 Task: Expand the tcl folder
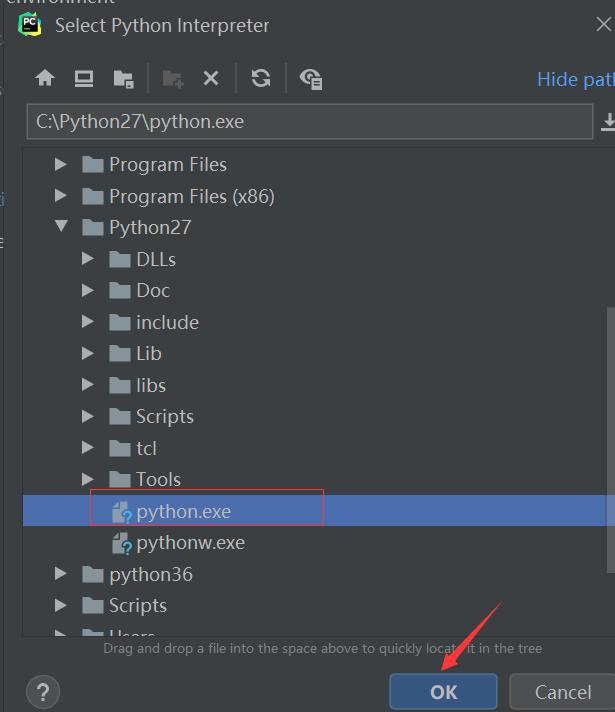[88, 448]
